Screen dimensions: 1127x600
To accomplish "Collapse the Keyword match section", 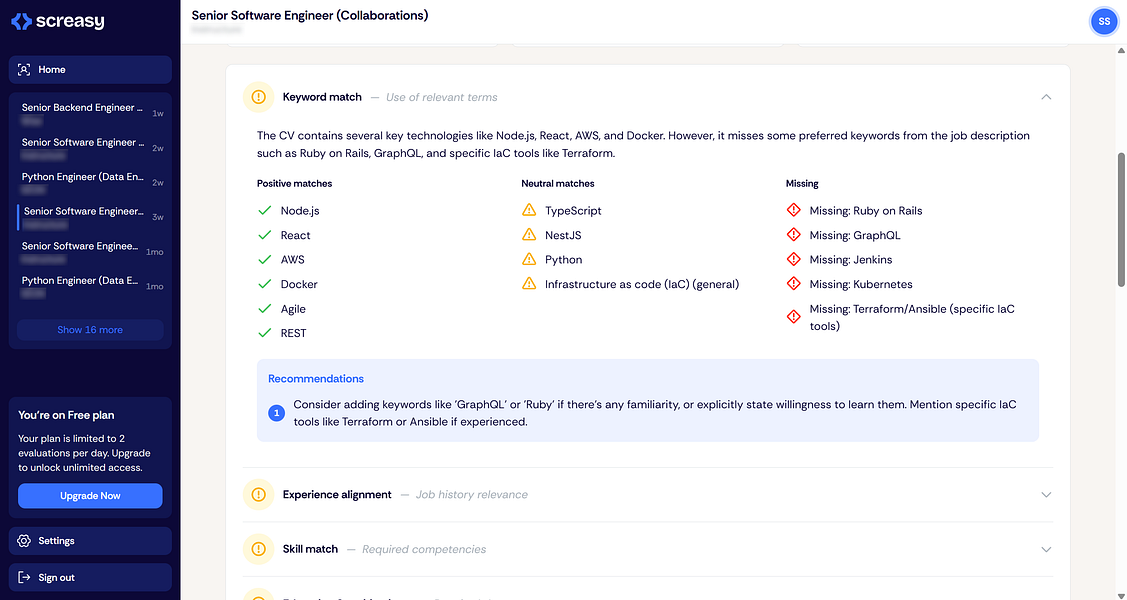I will pos(1046,97).
